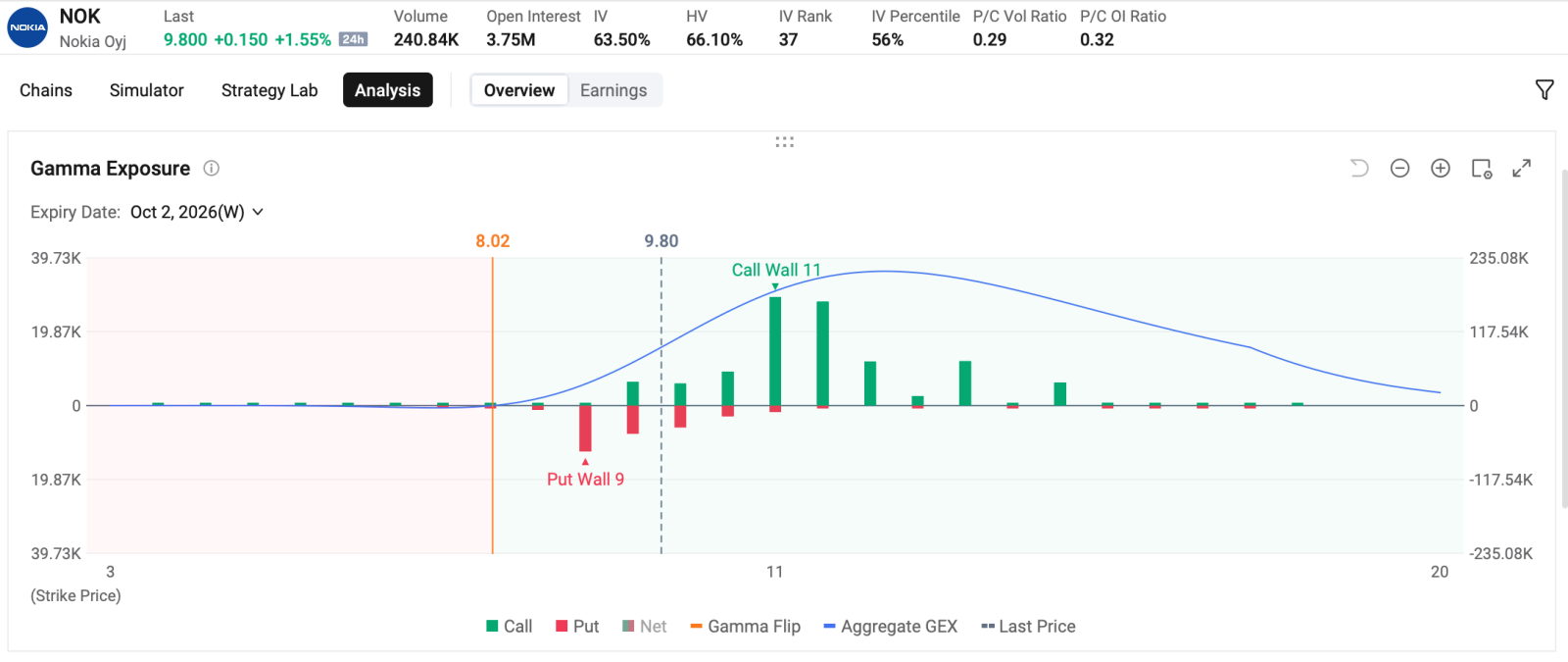The image size is (1568, 662).
Task: Toggle the Gamma Flip line in the legend
Action: [x=745, y=627]
